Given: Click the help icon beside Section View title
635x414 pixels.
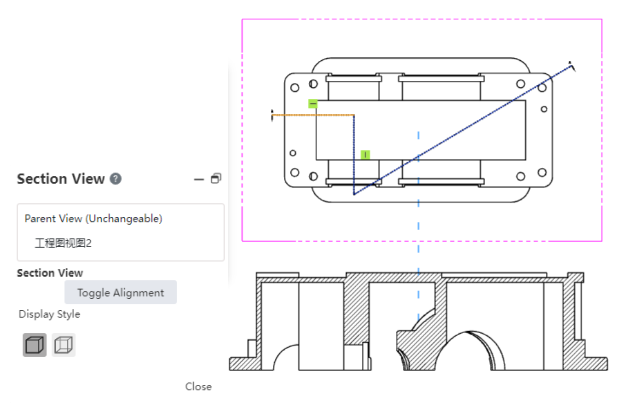Looking at the screenshot, I should tap(116, 179).
